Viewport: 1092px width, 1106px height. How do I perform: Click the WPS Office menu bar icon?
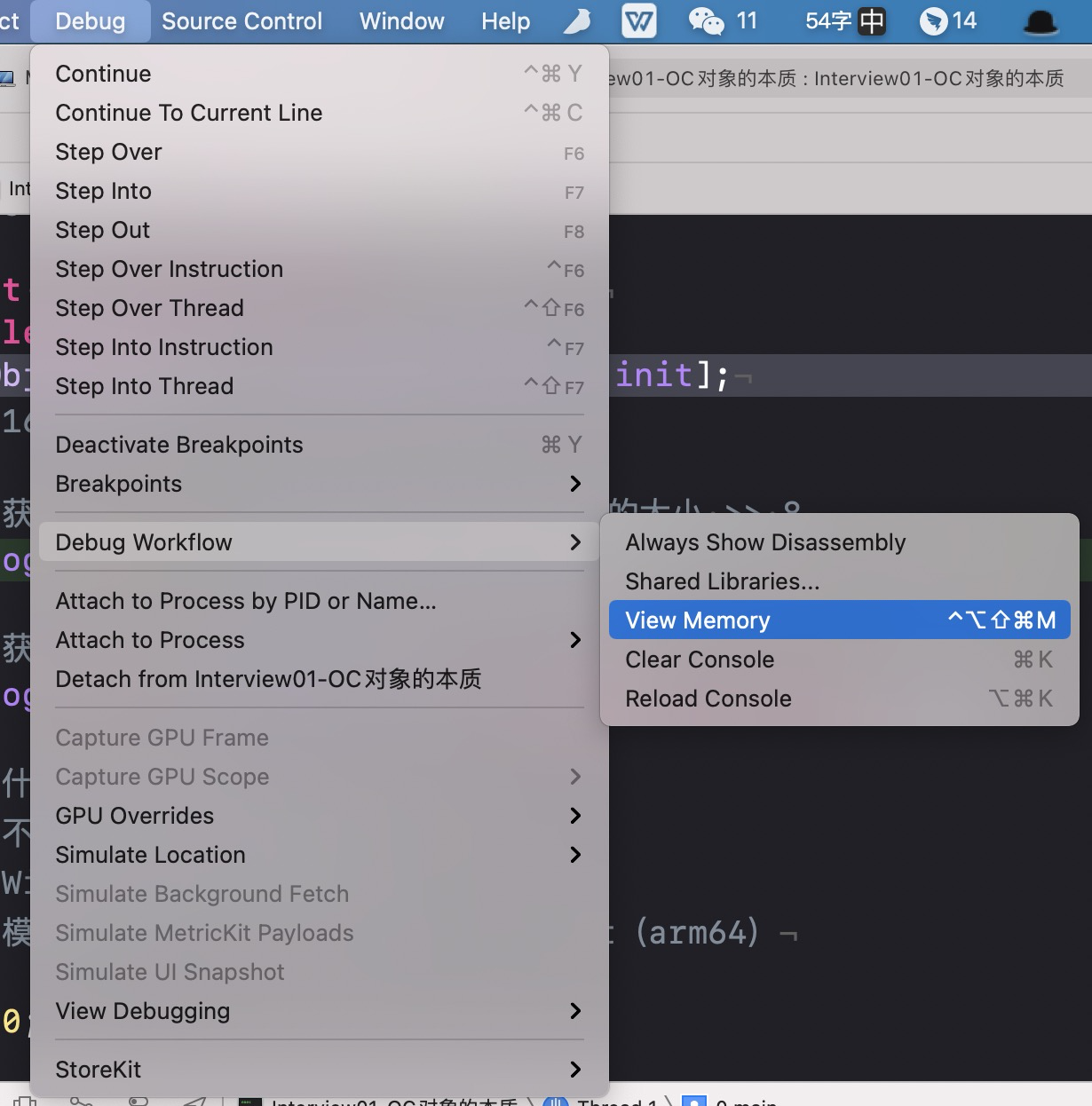point(639,21)
